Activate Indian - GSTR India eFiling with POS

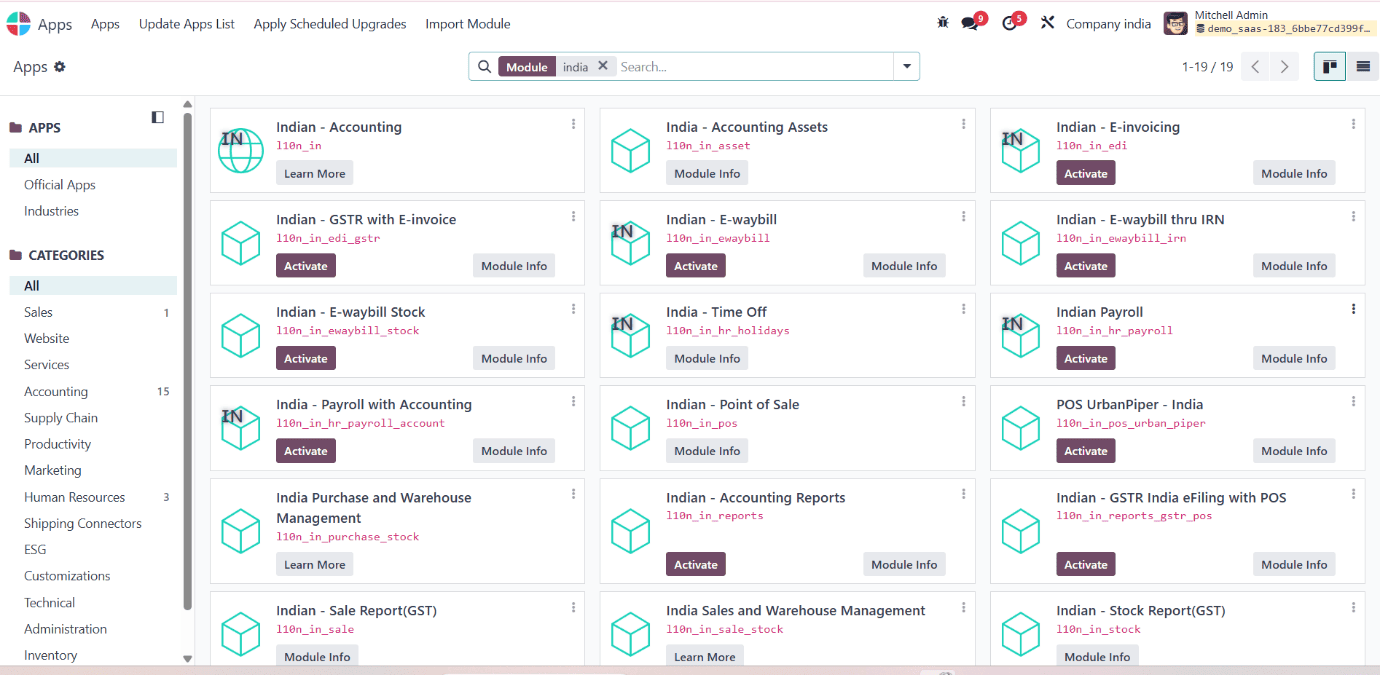(x=1086, y=565)
